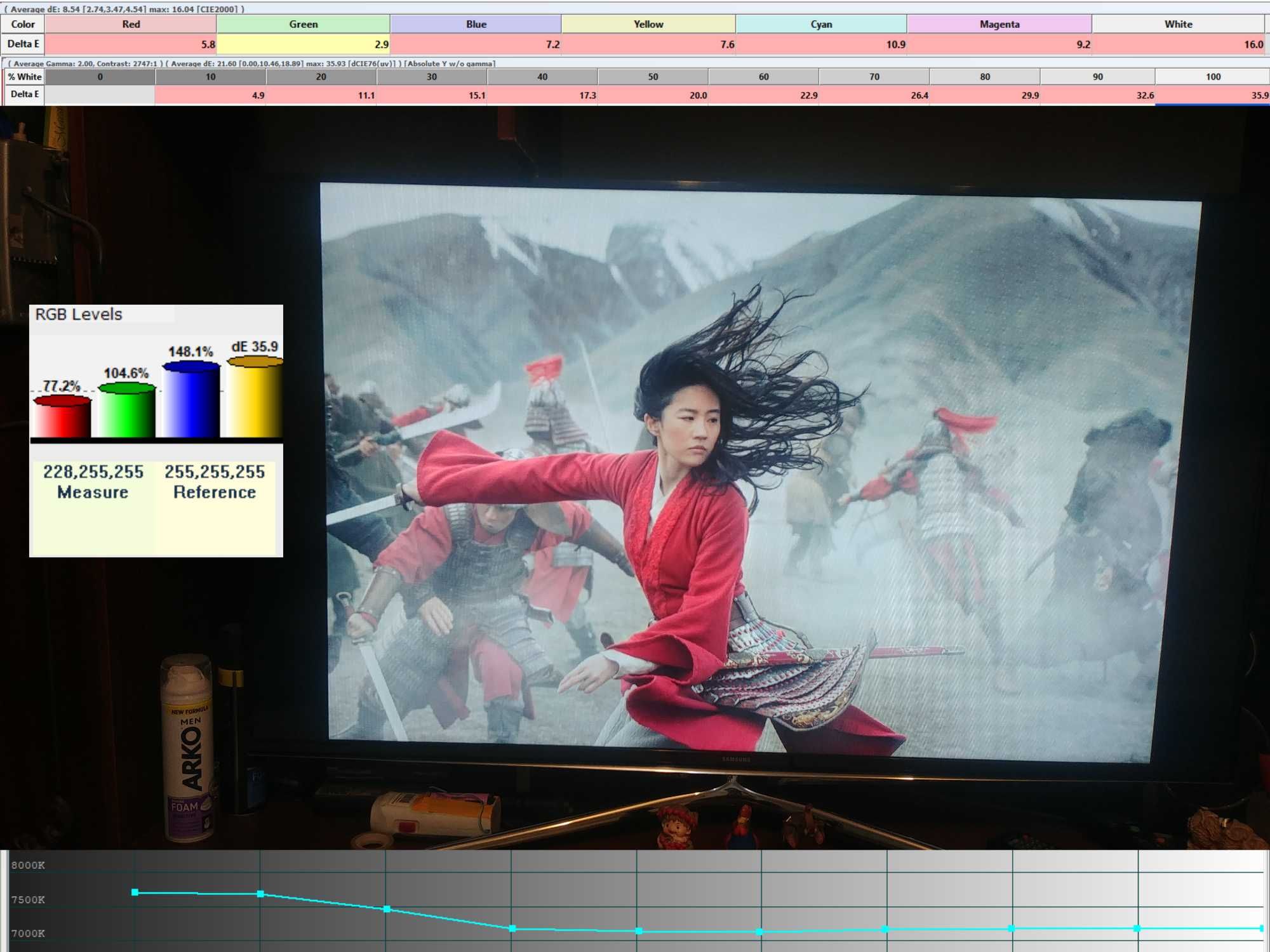Click the Magenta column header
1270x952 pixels.
[999, 24]
